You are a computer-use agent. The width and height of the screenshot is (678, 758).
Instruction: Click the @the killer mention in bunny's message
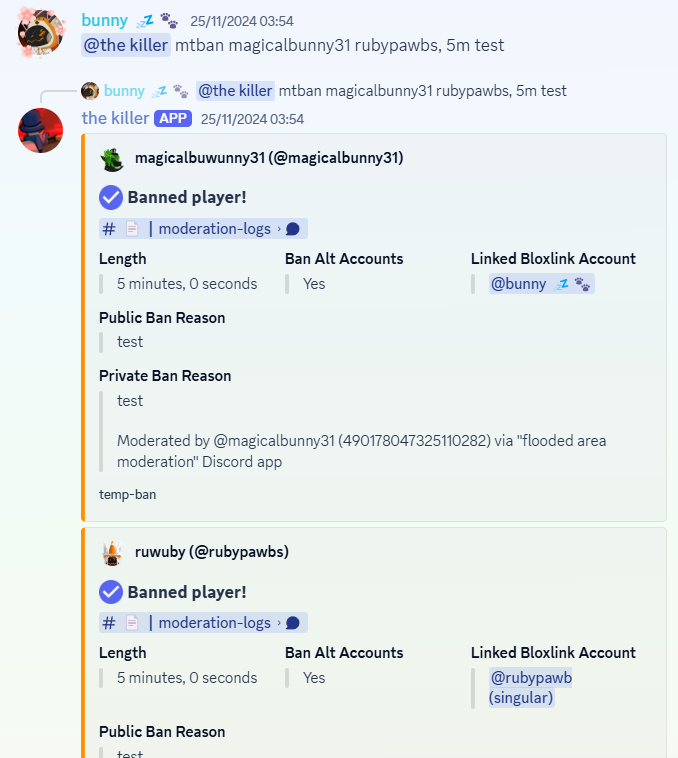click(x=126, y=45)
